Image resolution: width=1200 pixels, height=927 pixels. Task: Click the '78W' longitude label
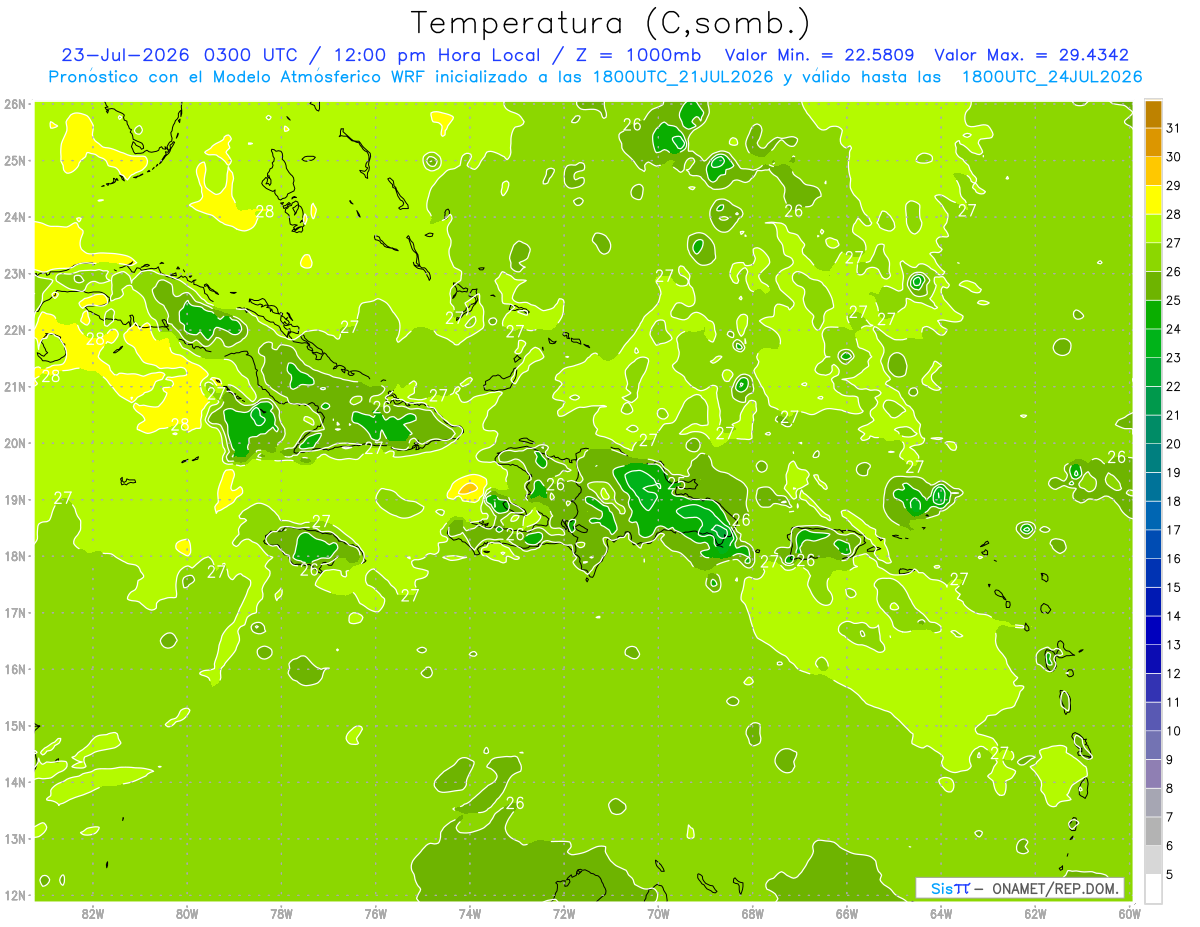(x=281, y=913)
